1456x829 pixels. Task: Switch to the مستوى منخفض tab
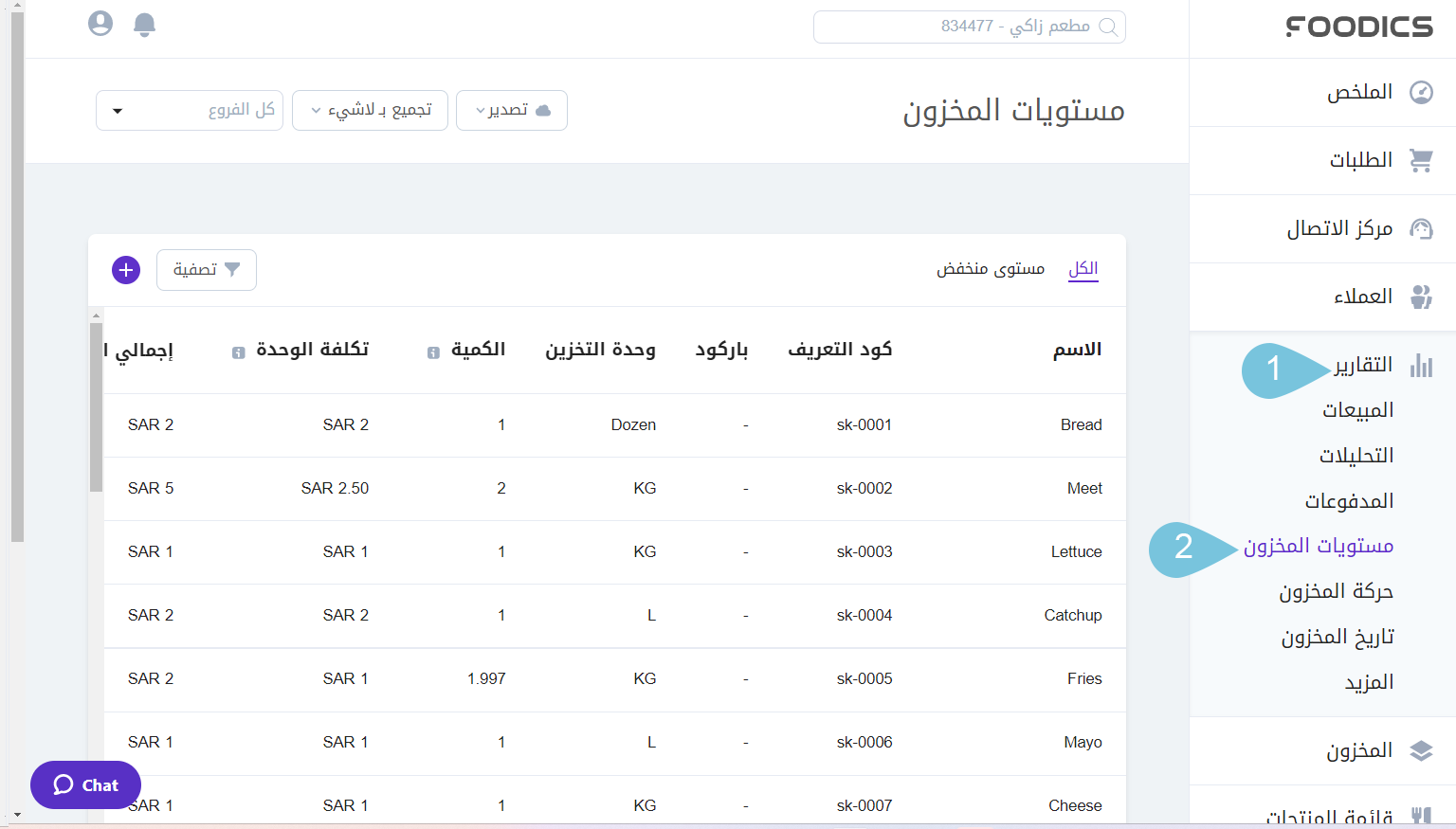click(x=991, y=269)
